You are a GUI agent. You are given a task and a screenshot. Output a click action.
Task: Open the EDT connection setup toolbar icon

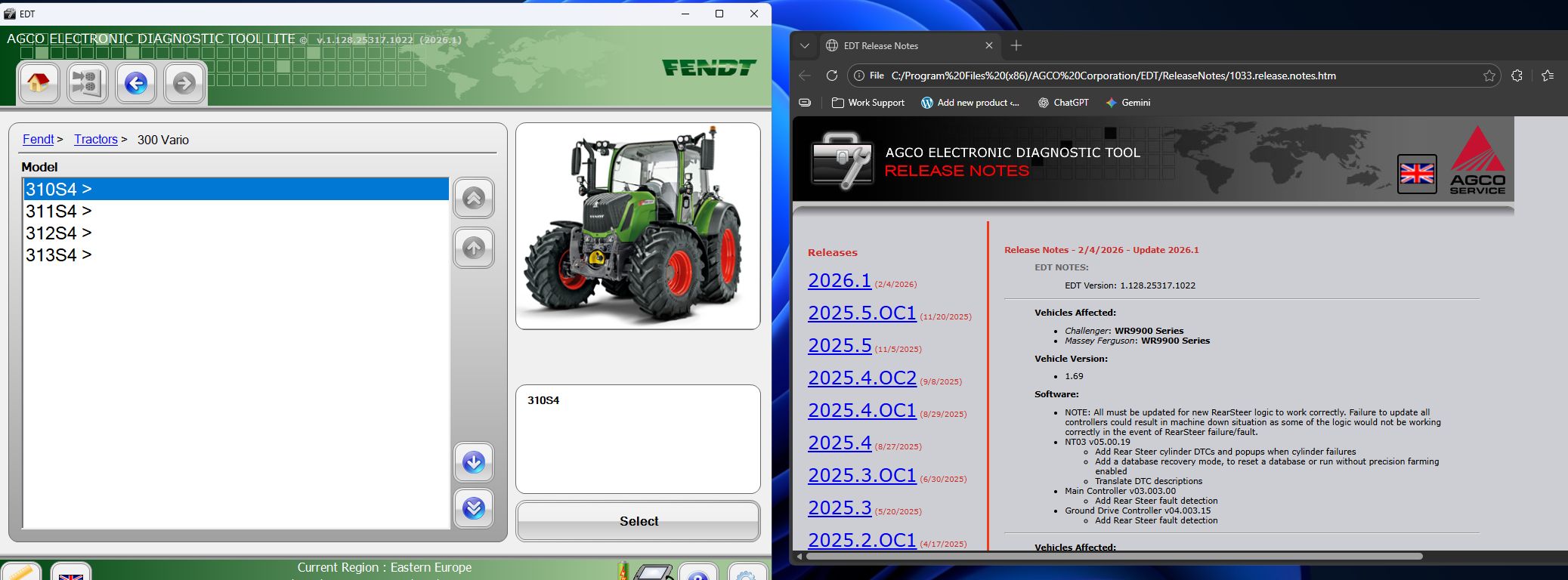coord(87,83)
